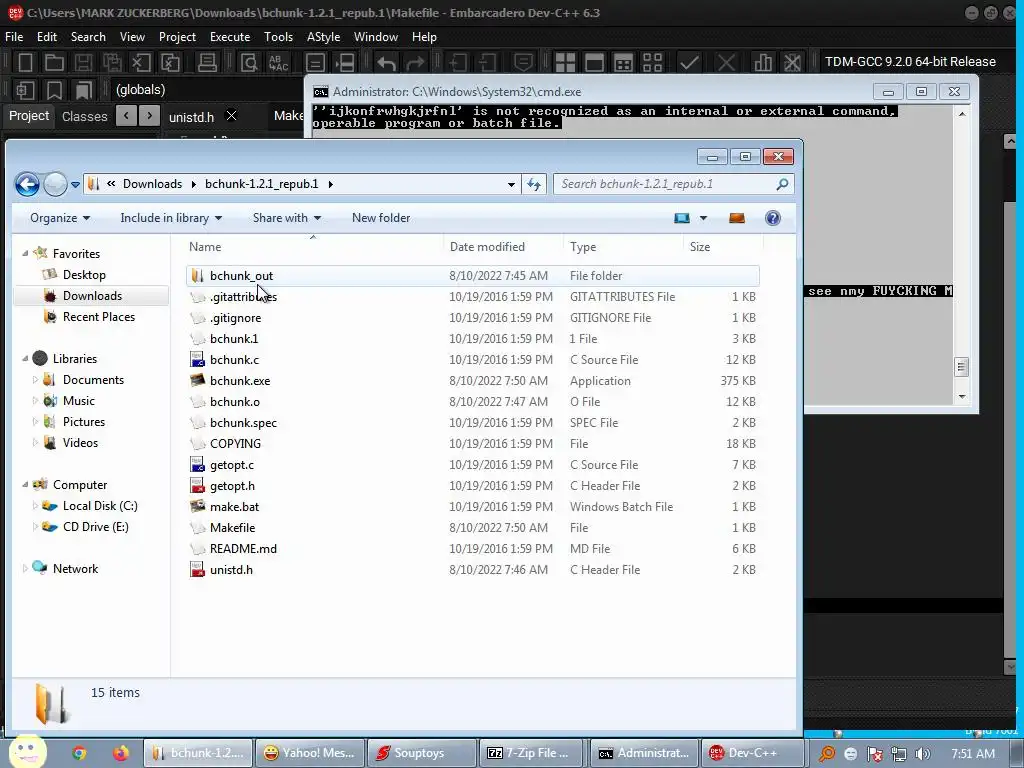The height and width of the screenshot is (768, 1024).
Task: Open the Include in library dropdown
Action: (171, 218)
